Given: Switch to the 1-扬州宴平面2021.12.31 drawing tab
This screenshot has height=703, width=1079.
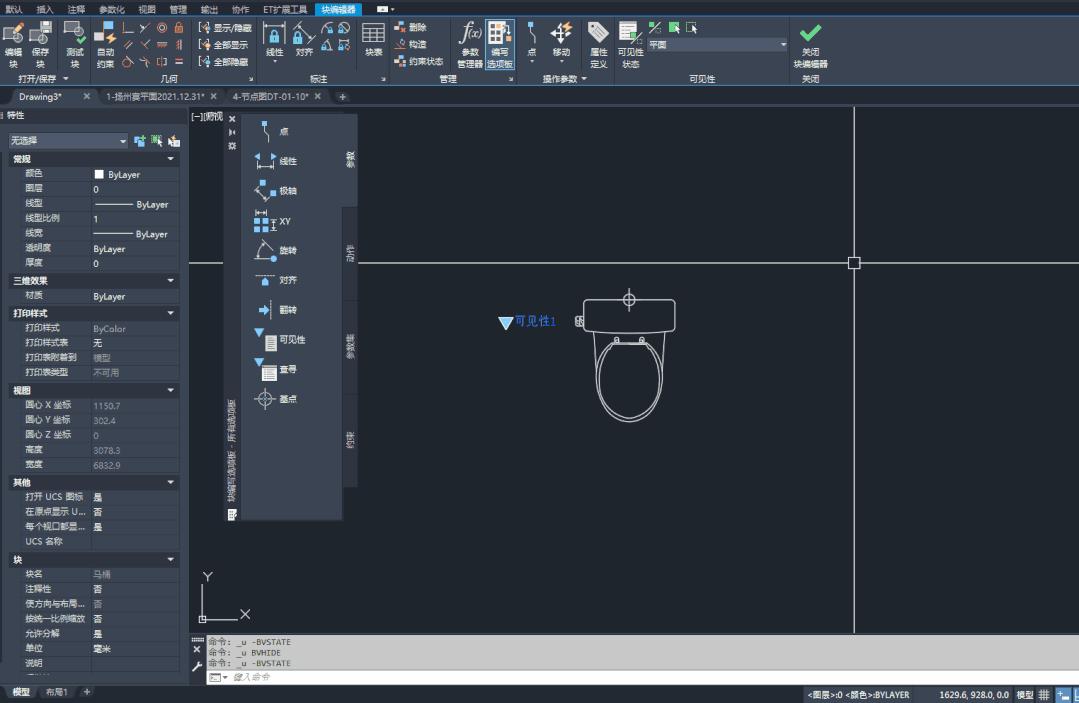Looking at the screenshot, I should pos(155,97).
